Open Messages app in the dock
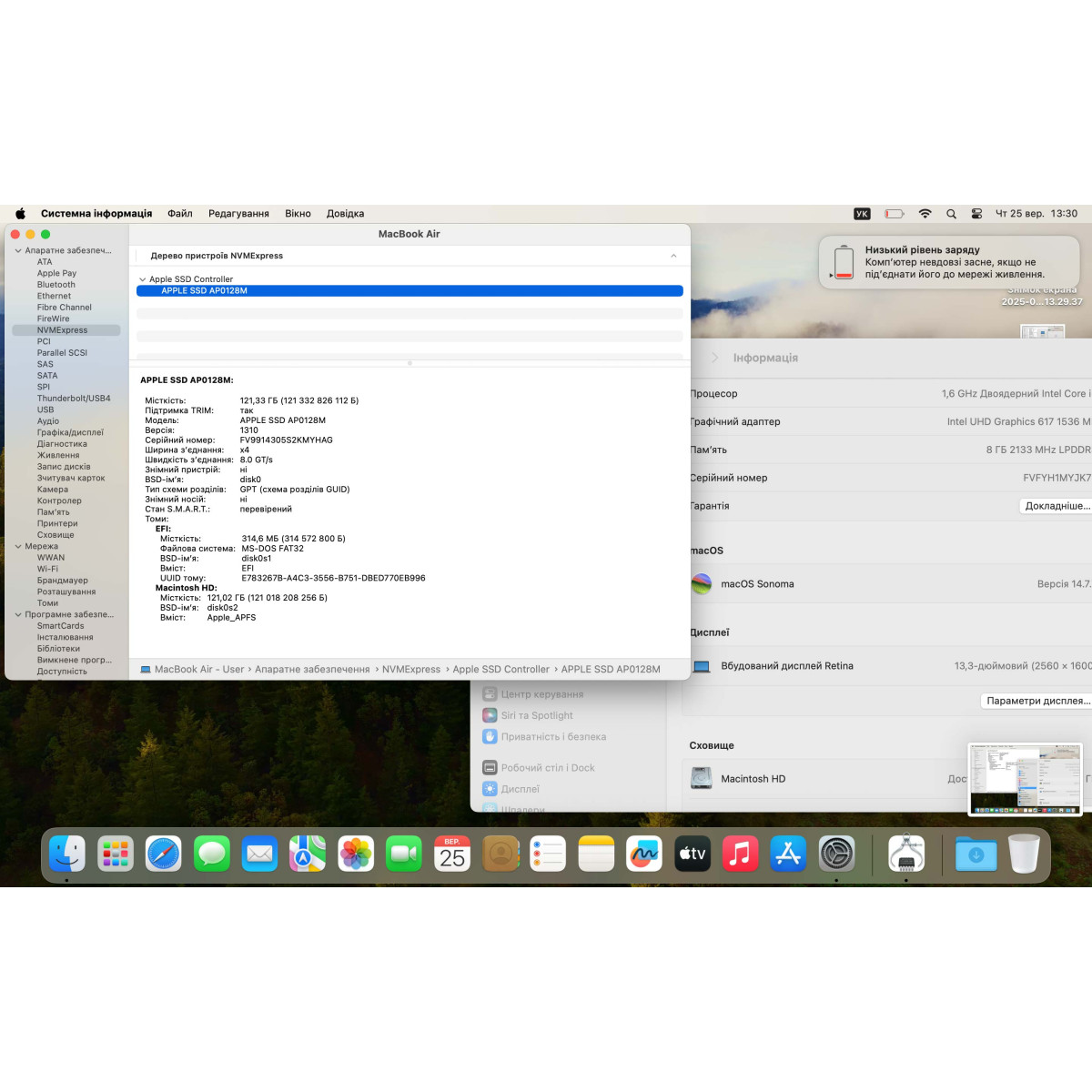 pyautogui.click(x=212, y=854)
